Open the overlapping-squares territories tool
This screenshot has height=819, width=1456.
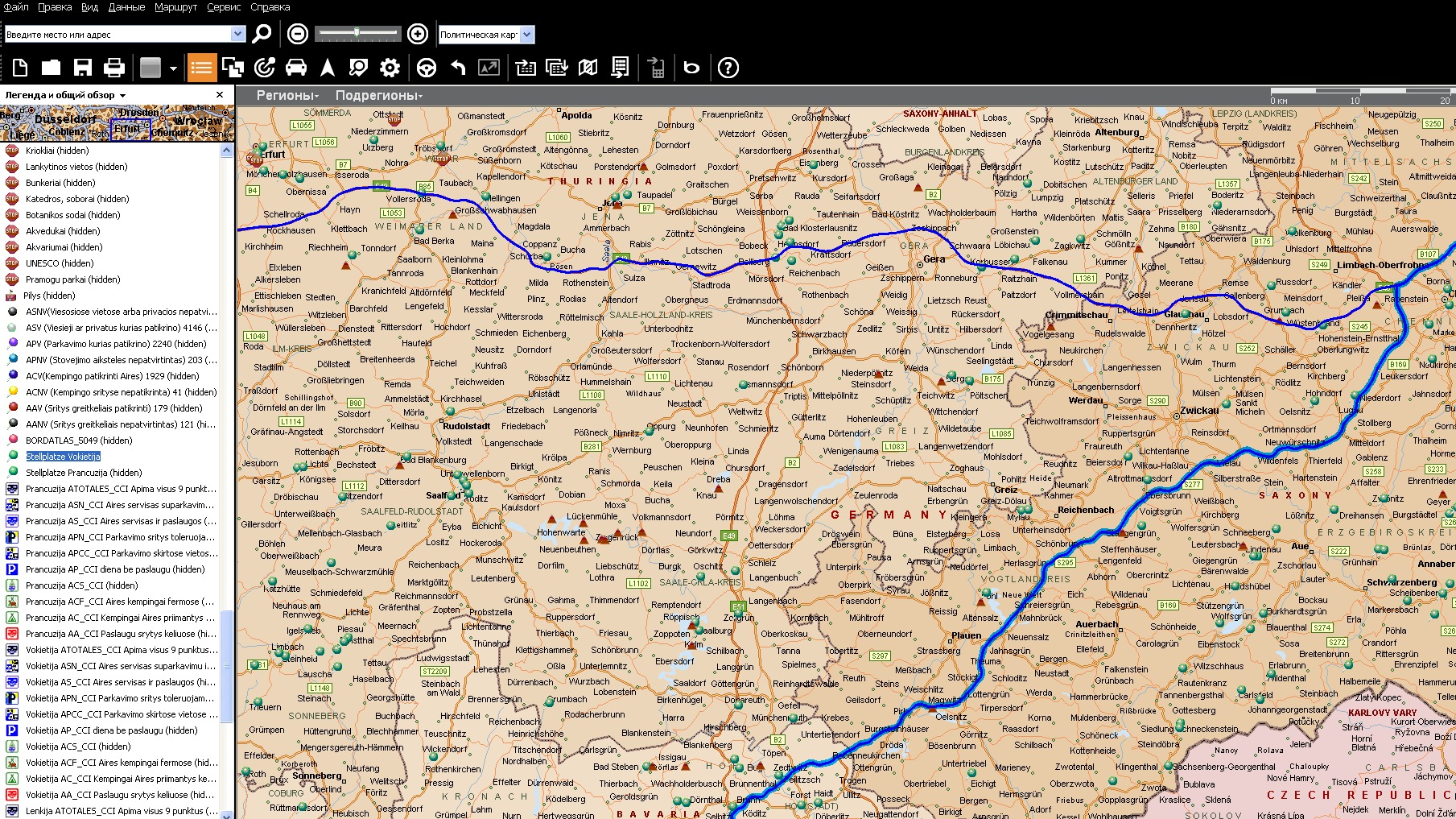[x=233, y=68]
